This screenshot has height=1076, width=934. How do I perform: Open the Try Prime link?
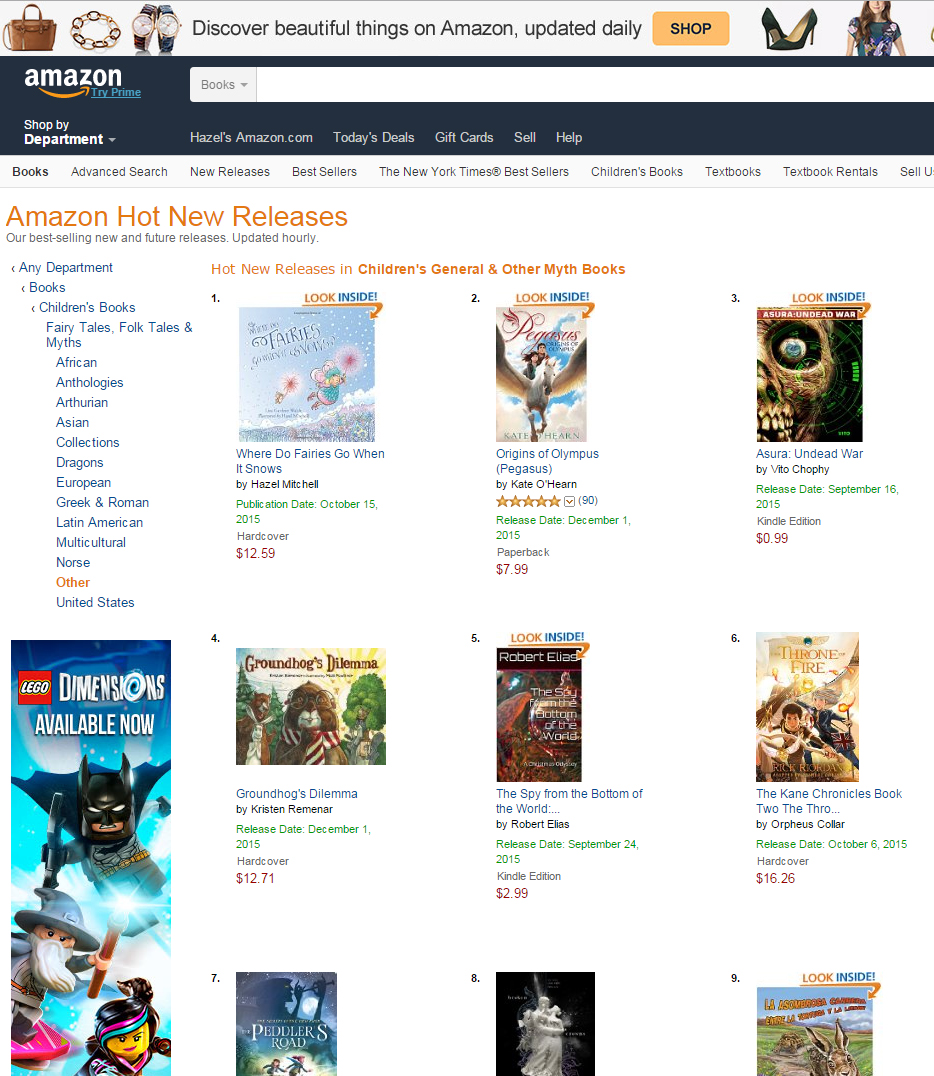pos(116,93)
